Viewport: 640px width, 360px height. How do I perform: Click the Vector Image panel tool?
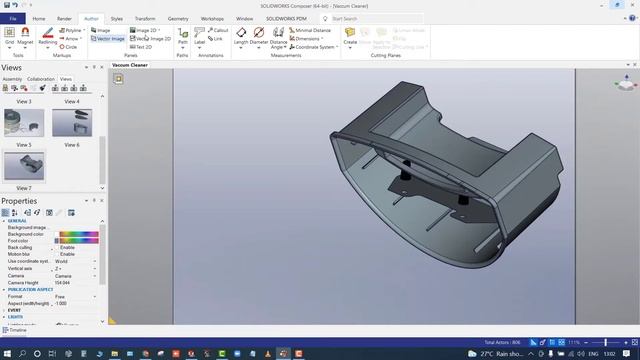108,38
